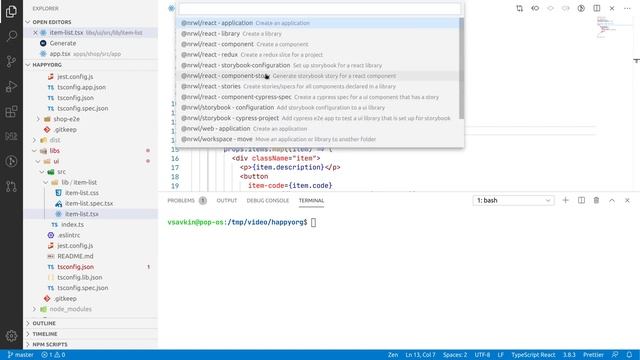The width and height of the screenshot is (640, 360).
Task: Add a new terminal with plus icon
Action: tap(565, 200)
